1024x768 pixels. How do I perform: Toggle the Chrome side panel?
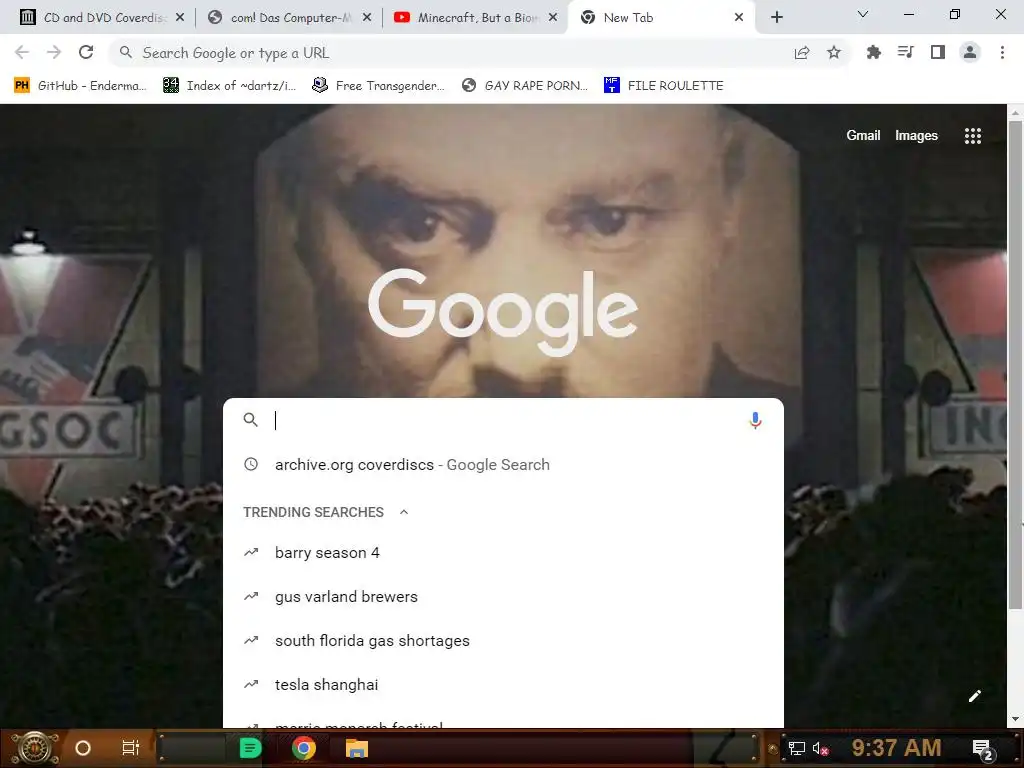938,53
